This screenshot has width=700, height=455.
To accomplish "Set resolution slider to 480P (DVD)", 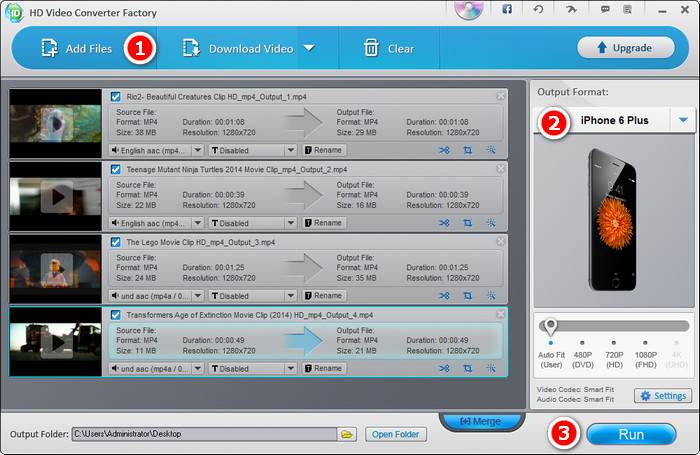I will coord(583,343).
